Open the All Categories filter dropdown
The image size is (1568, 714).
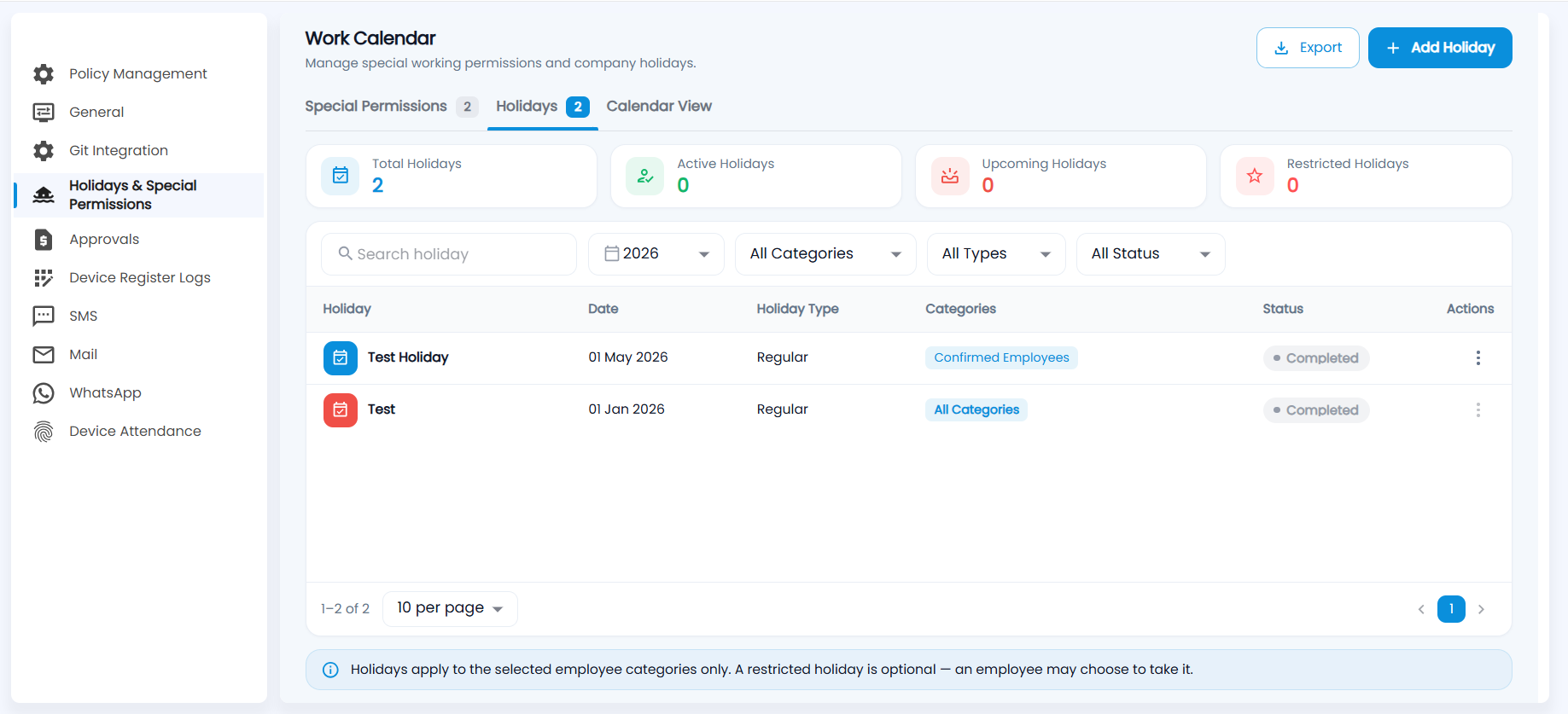click(825, 254)
